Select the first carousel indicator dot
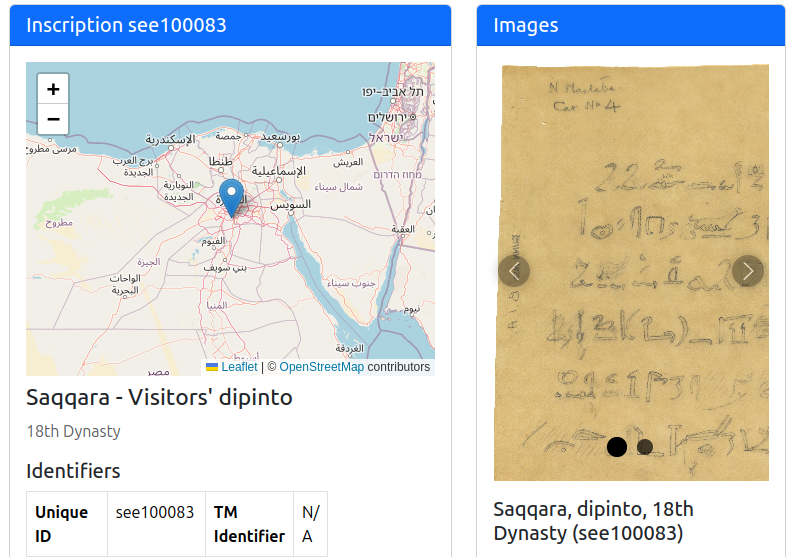 point(617,447)
